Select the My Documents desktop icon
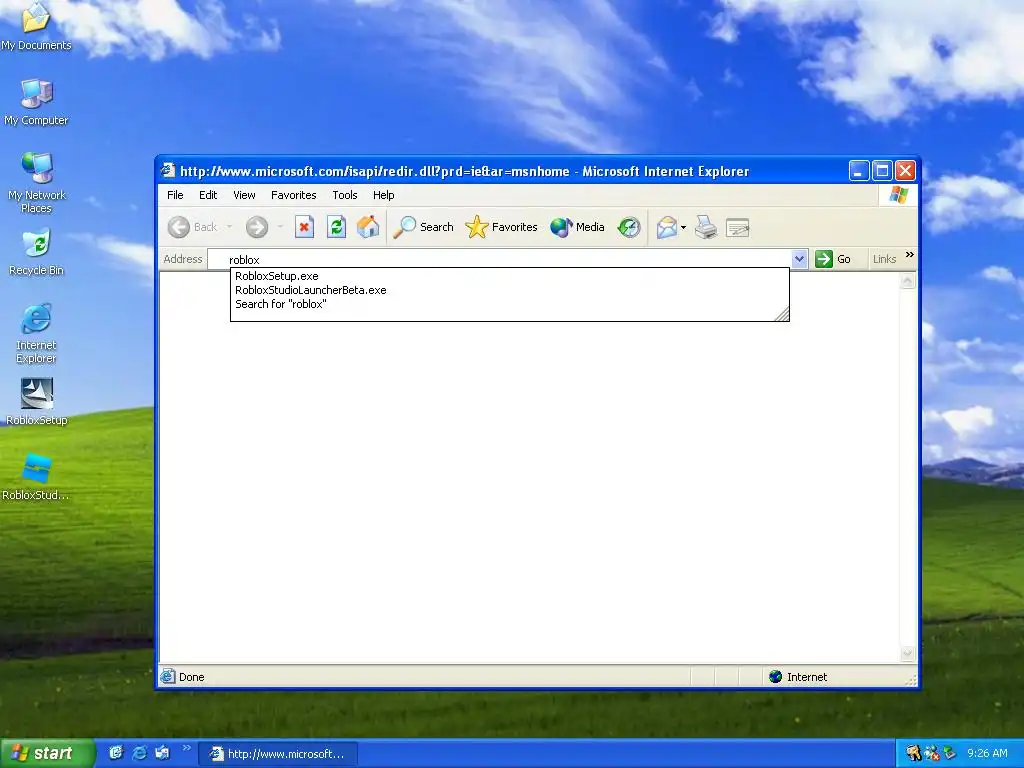1024x768 pixels. pos(36,26)
